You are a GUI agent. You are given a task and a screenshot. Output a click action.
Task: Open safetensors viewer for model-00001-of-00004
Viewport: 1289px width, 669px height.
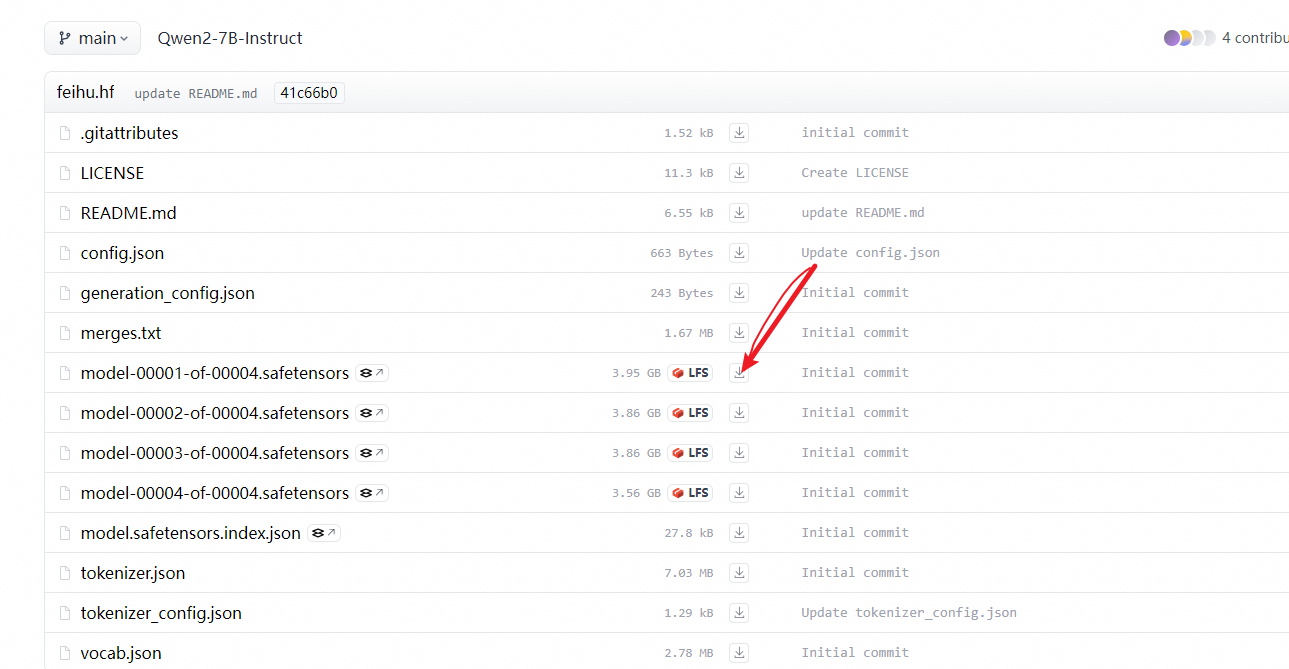[372, 373]
